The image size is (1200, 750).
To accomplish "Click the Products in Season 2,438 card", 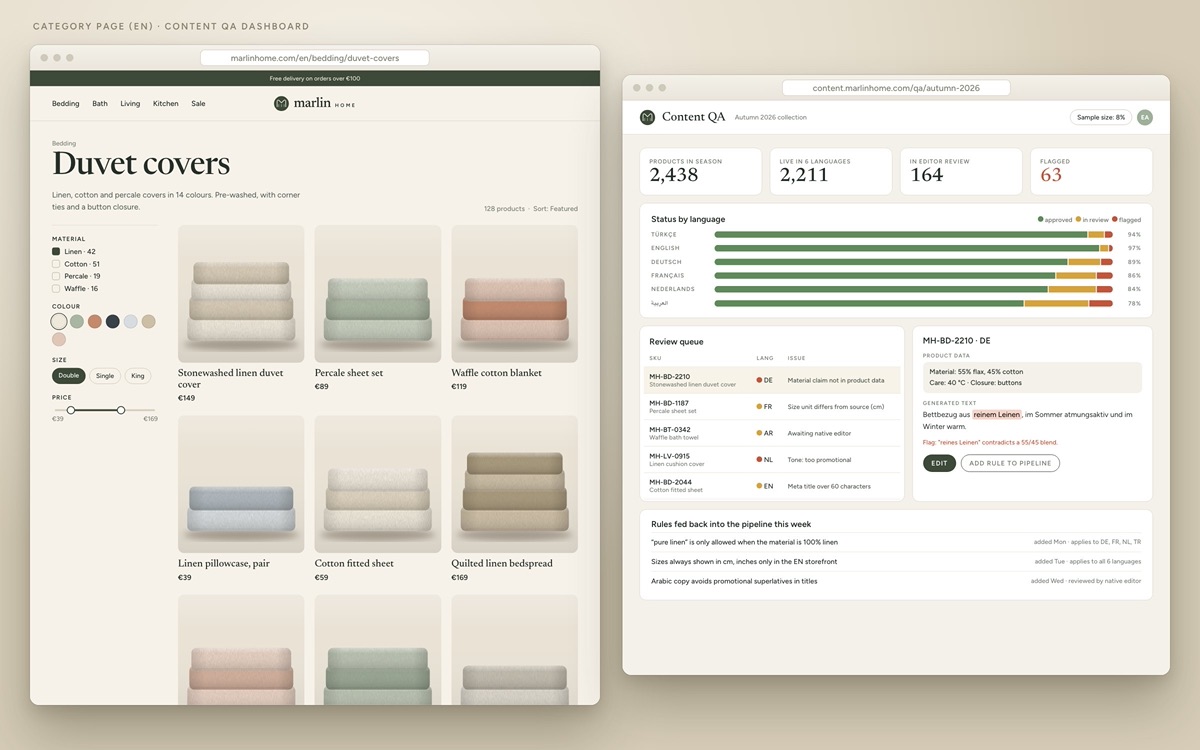I will [x=700, y=172].
